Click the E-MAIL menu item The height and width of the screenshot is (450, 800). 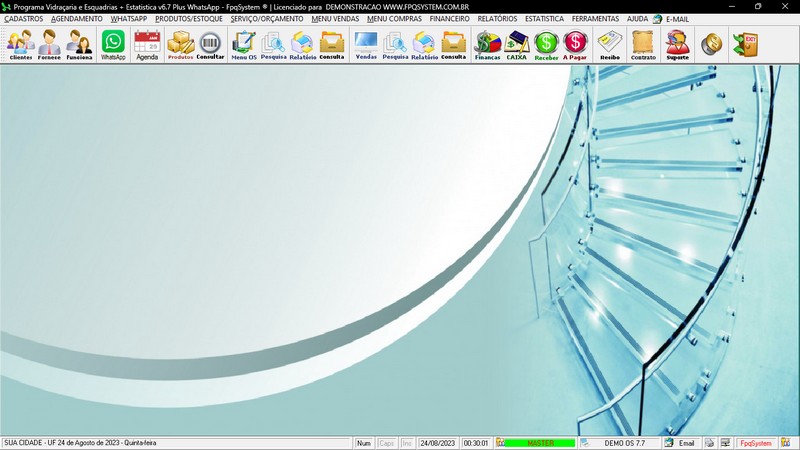[x=677, y=19]
